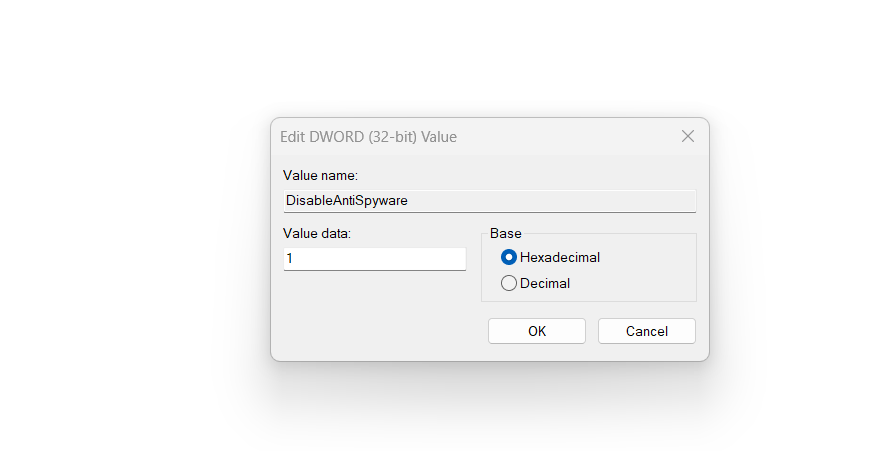Click the Base group heading
The image size is (874, 451).
coord(505,233)
